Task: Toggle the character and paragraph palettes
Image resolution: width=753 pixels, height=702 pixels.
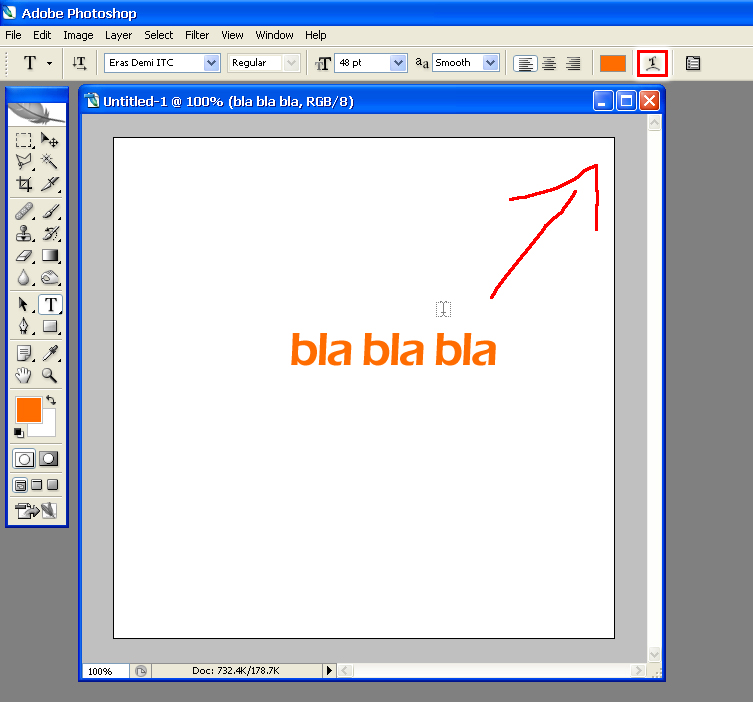Action: tap(693, 63)
